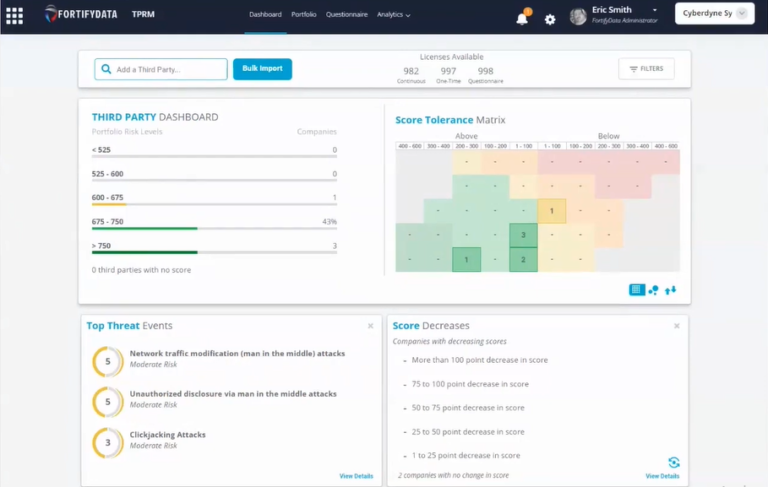Open Clickjacking Attacks threat event
This screenshot has height=487, width=768.
(168, 435)
